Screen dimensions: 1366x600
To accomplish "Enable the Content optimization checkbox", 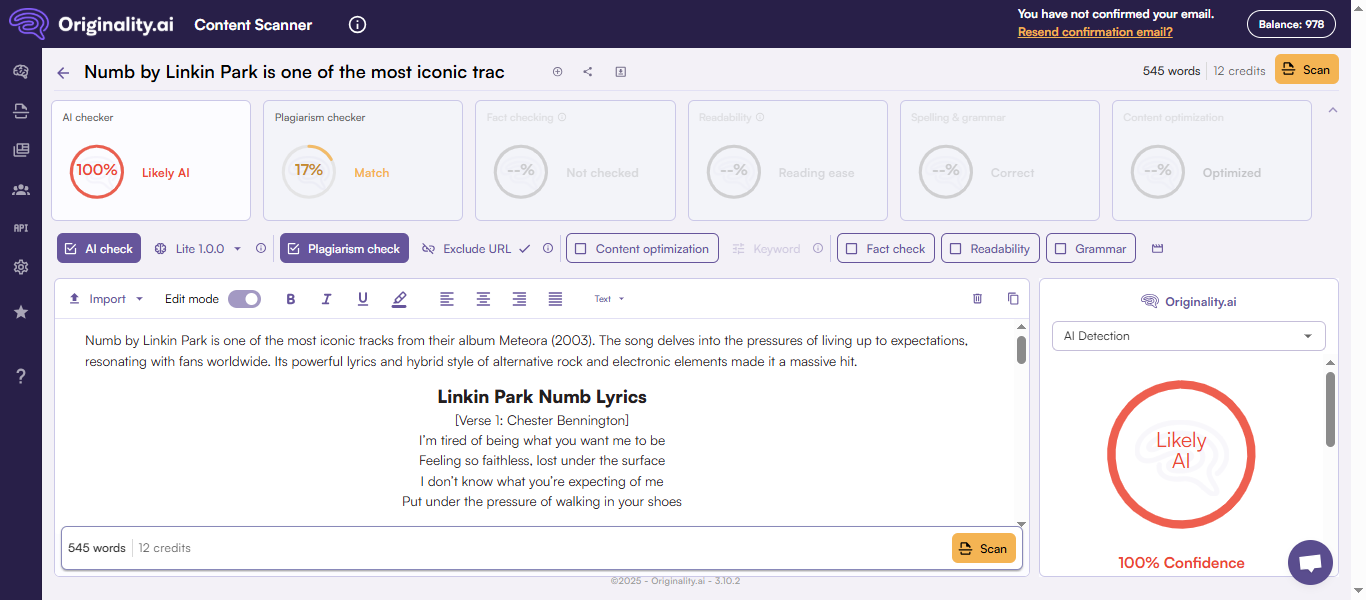I will click(642, 249).
